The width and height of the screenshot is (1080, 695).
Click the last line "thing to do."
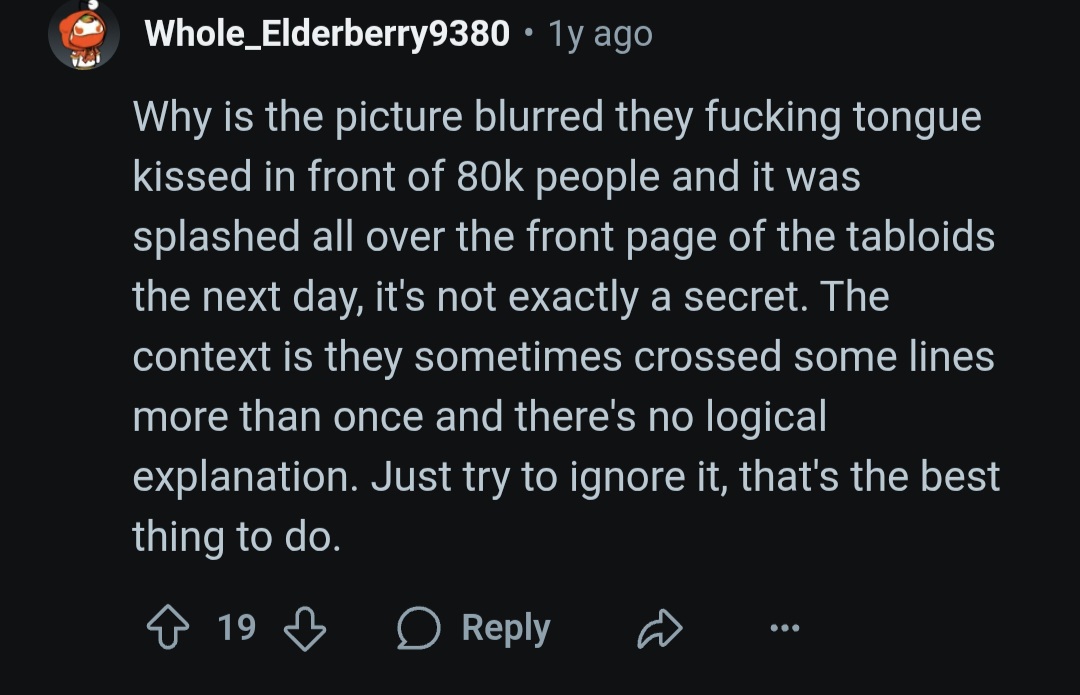237,537
